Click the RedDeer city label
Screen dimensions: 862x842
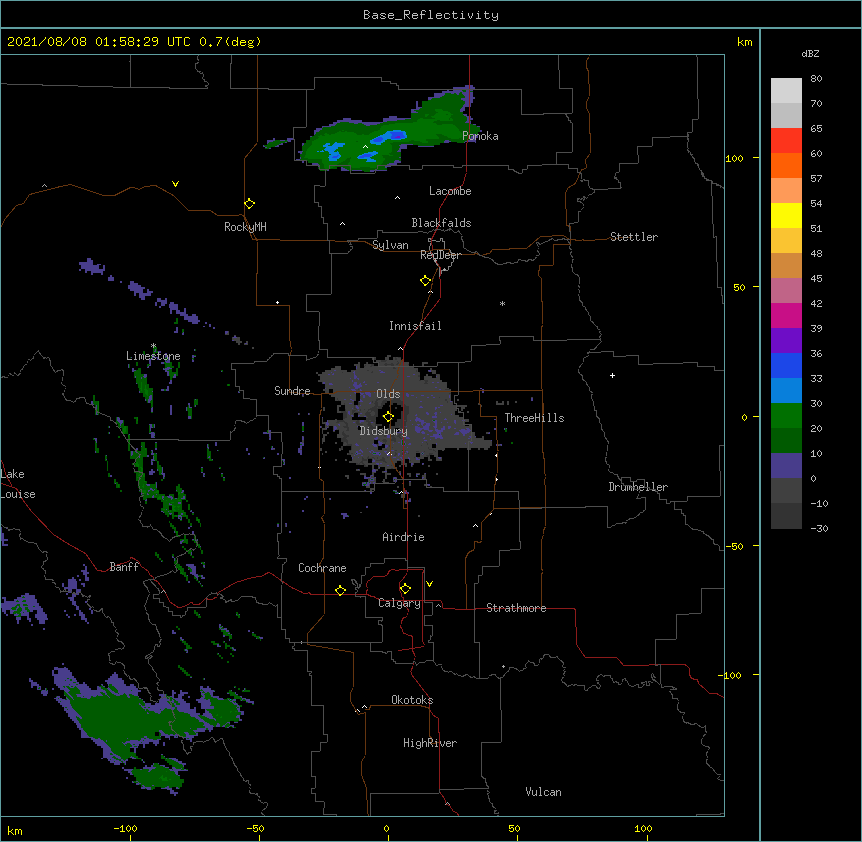[440, 255]
